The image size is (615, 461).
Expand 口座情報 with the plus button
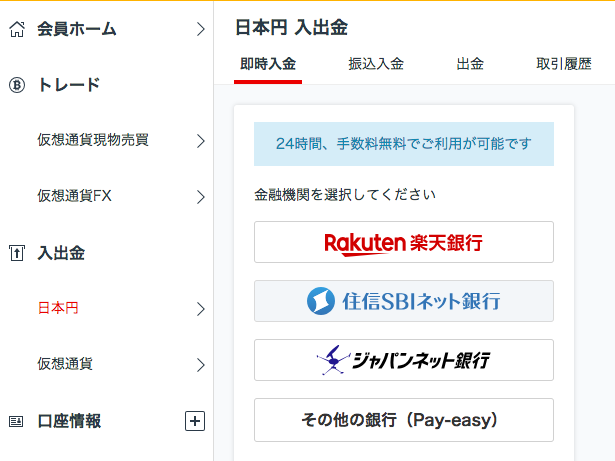[195, 421]
